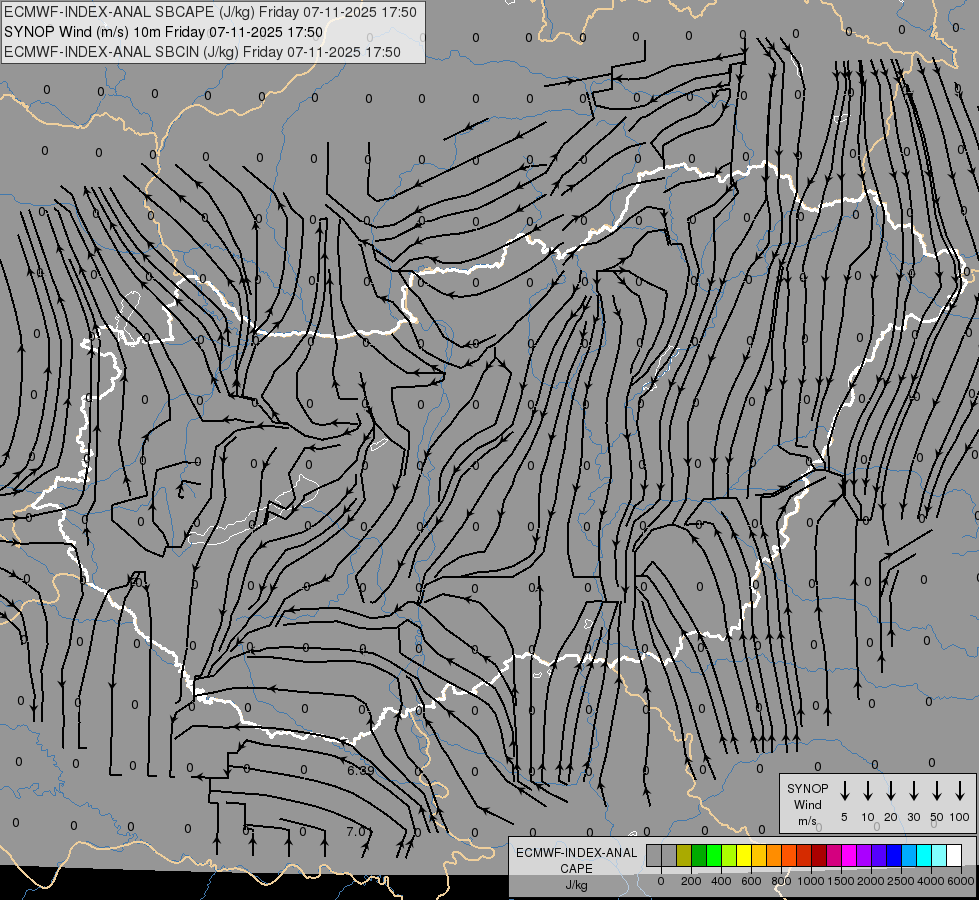Pick the dark green CAPE swatch
Viewport: 979px width, 900px height.
(x=699, y=856)
